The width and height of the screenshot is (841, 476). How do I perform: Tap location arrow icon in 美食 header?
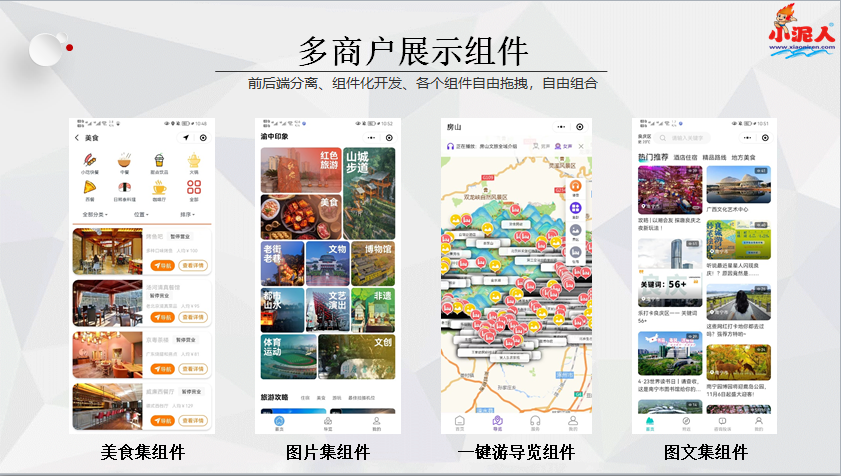pyautogui.click(x=185, y=138)
